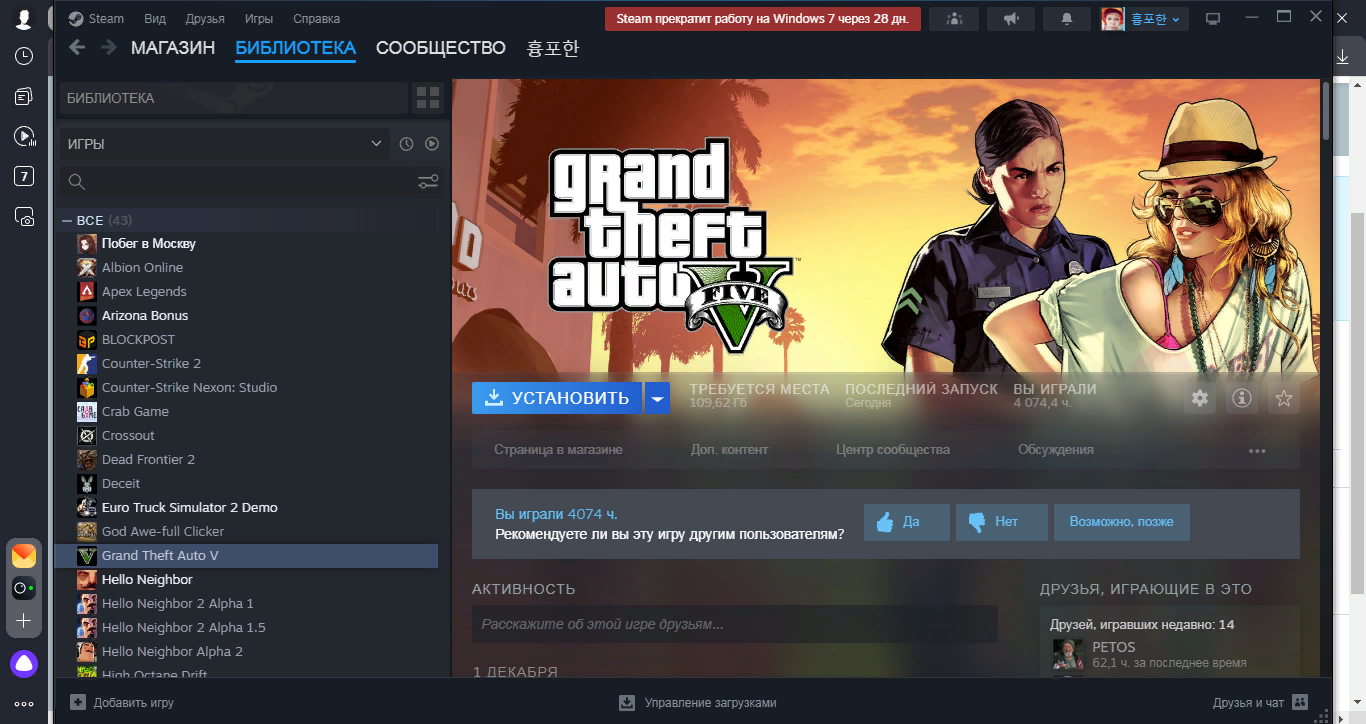Toggle the ready-to-play filter icon
1366x724 pixels.
click(432, 144)
